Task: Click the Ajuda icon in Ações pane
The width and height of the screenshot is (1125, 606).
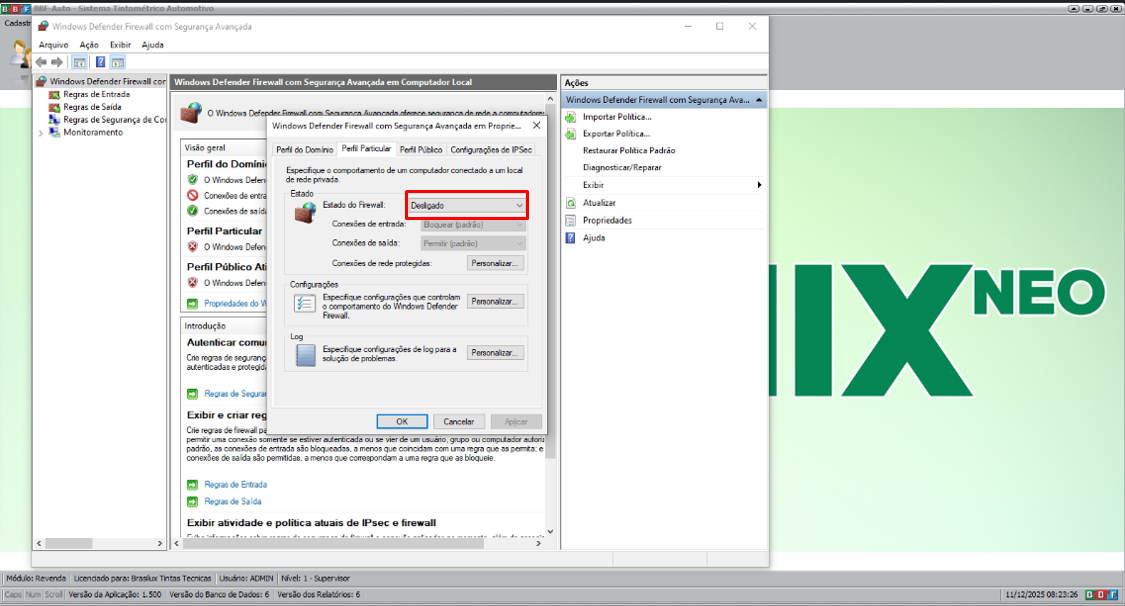Action: 571,237
